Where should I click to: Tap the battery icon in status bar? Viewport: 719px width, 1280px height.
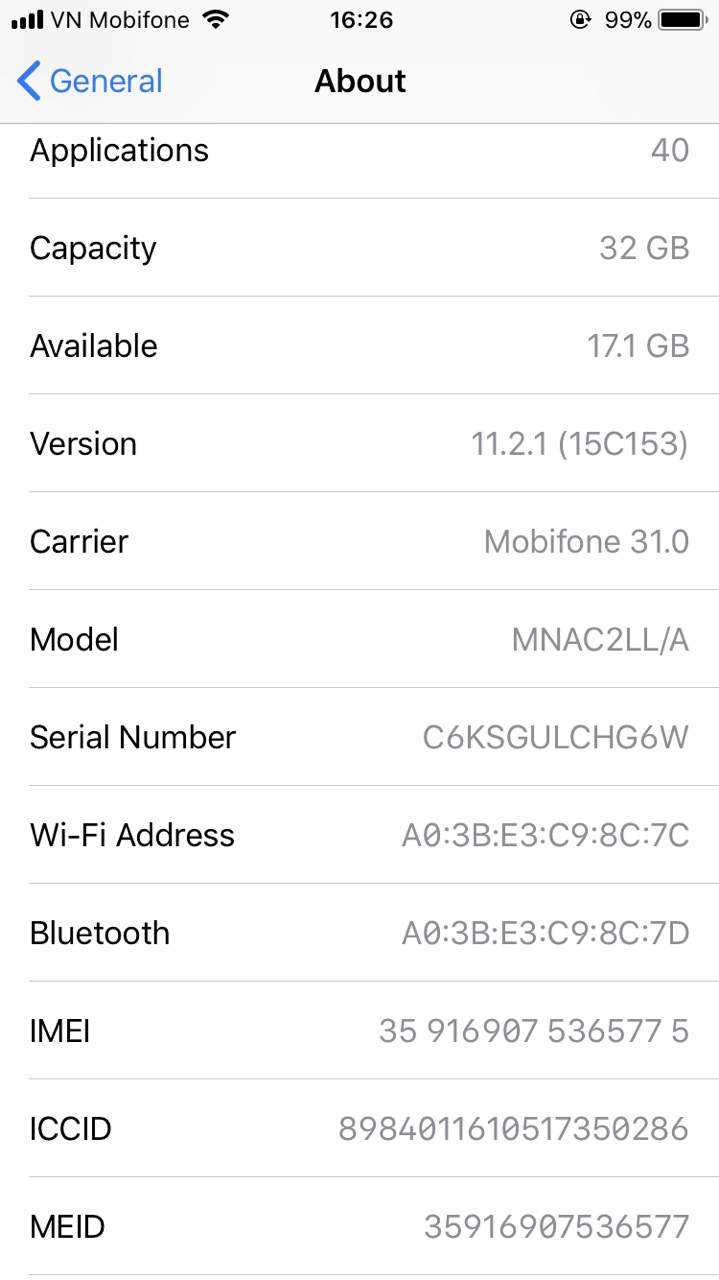[x=683, y=20]
